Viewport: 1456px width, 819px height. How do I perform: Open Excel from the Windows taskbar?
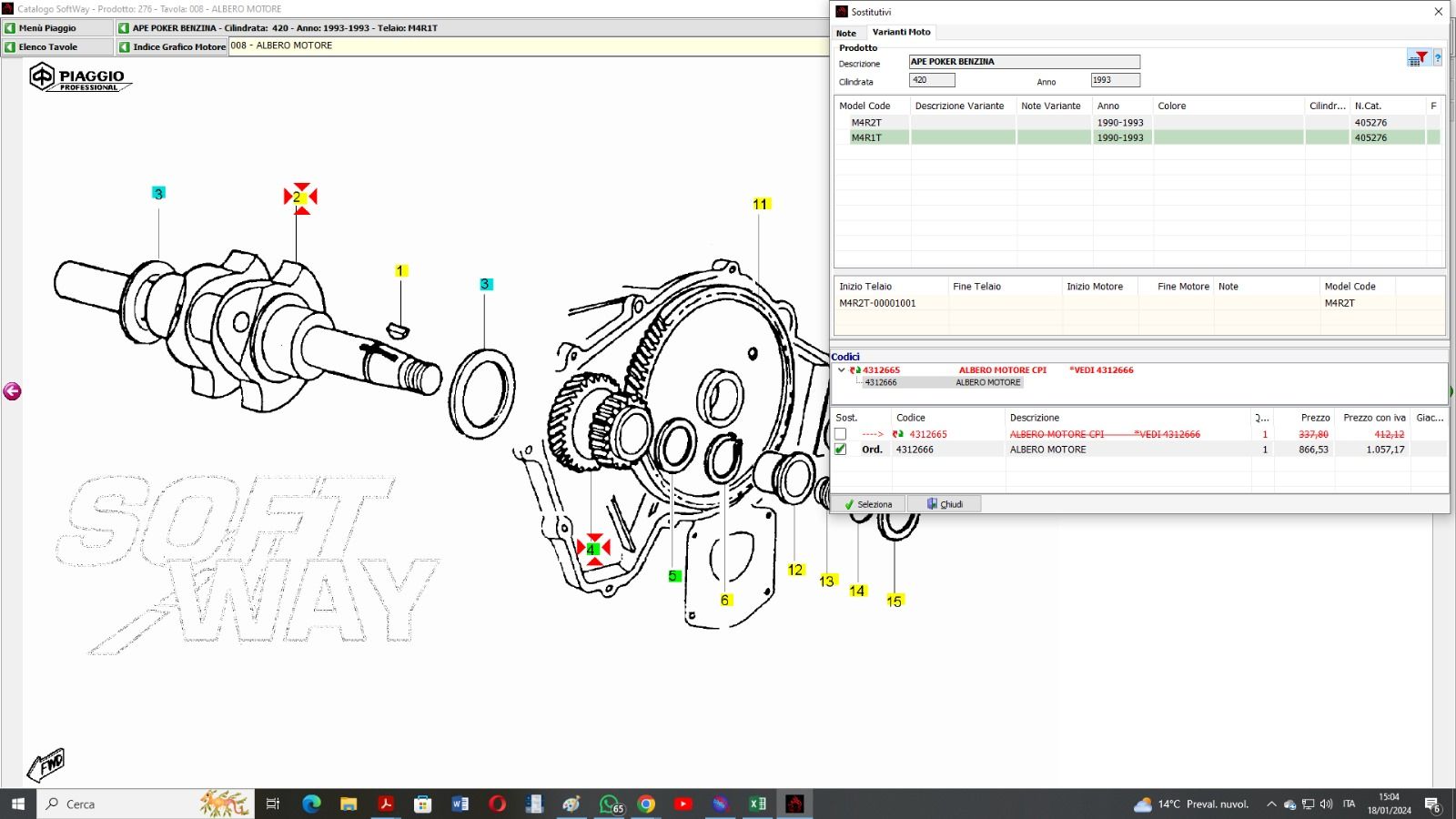757,804
